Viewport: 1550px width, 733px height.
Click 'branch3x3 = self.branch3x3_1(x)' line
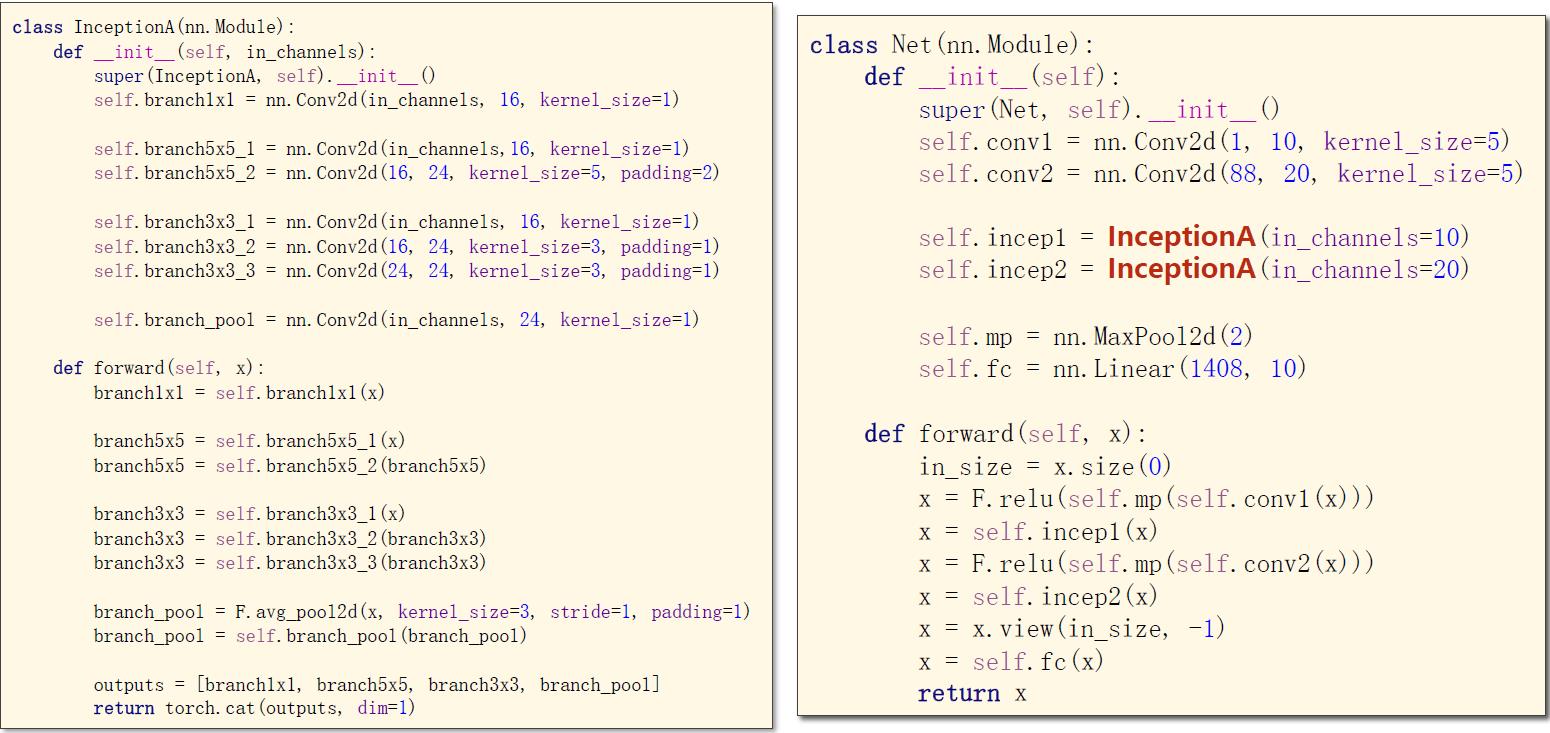(249, 514)
